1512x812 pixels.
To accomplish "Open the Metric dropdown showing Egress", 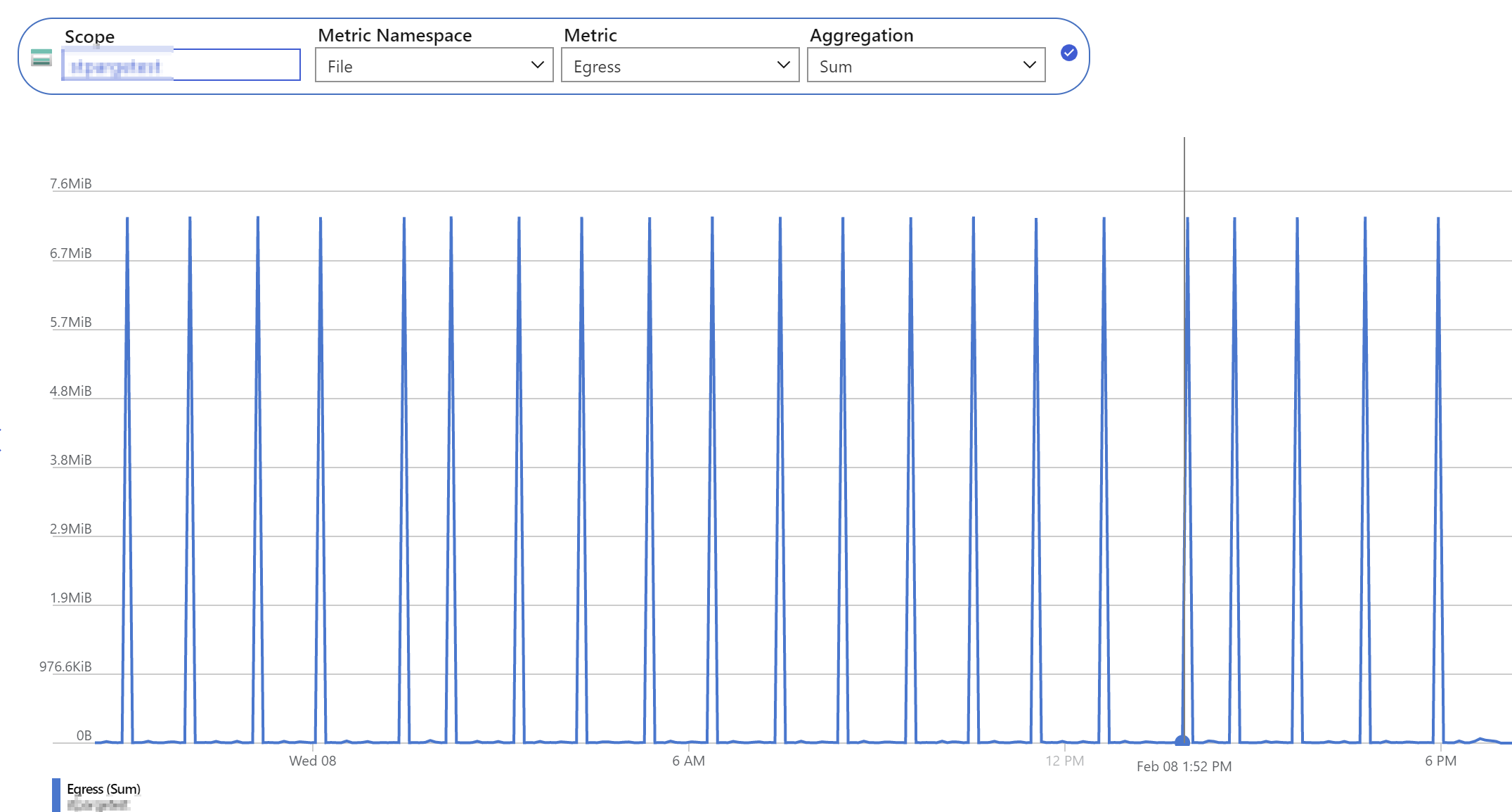I will coord(679,65).
